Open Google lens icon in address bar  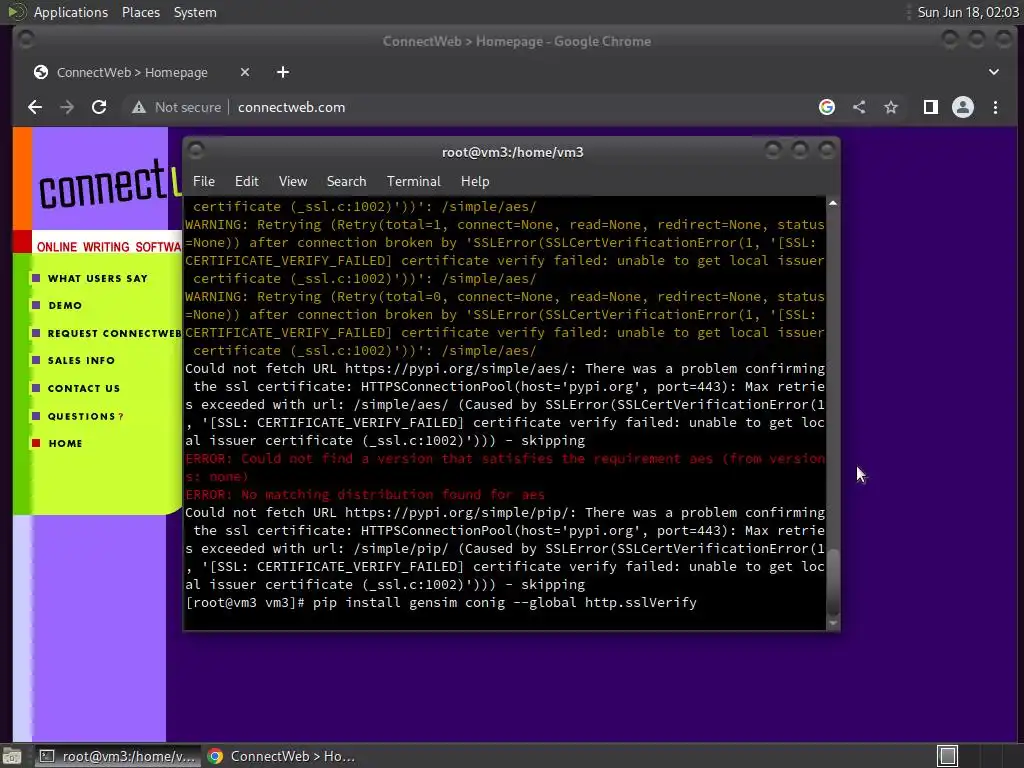pyautogui.click(x=827, y=107)
